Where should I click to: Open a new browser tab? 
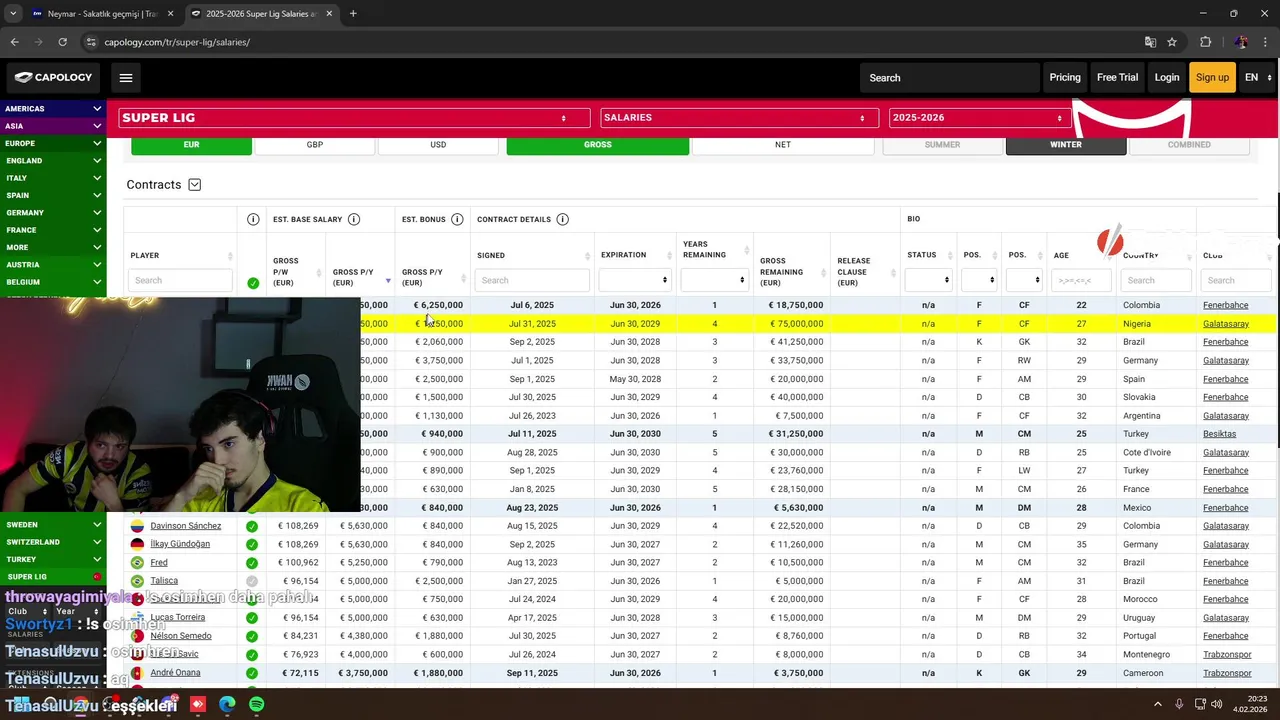click(353, 14)
